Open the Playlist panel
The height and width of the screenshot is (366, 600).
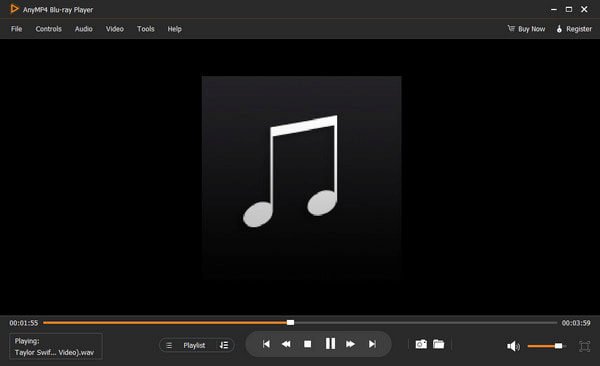(x=194, y=345)
